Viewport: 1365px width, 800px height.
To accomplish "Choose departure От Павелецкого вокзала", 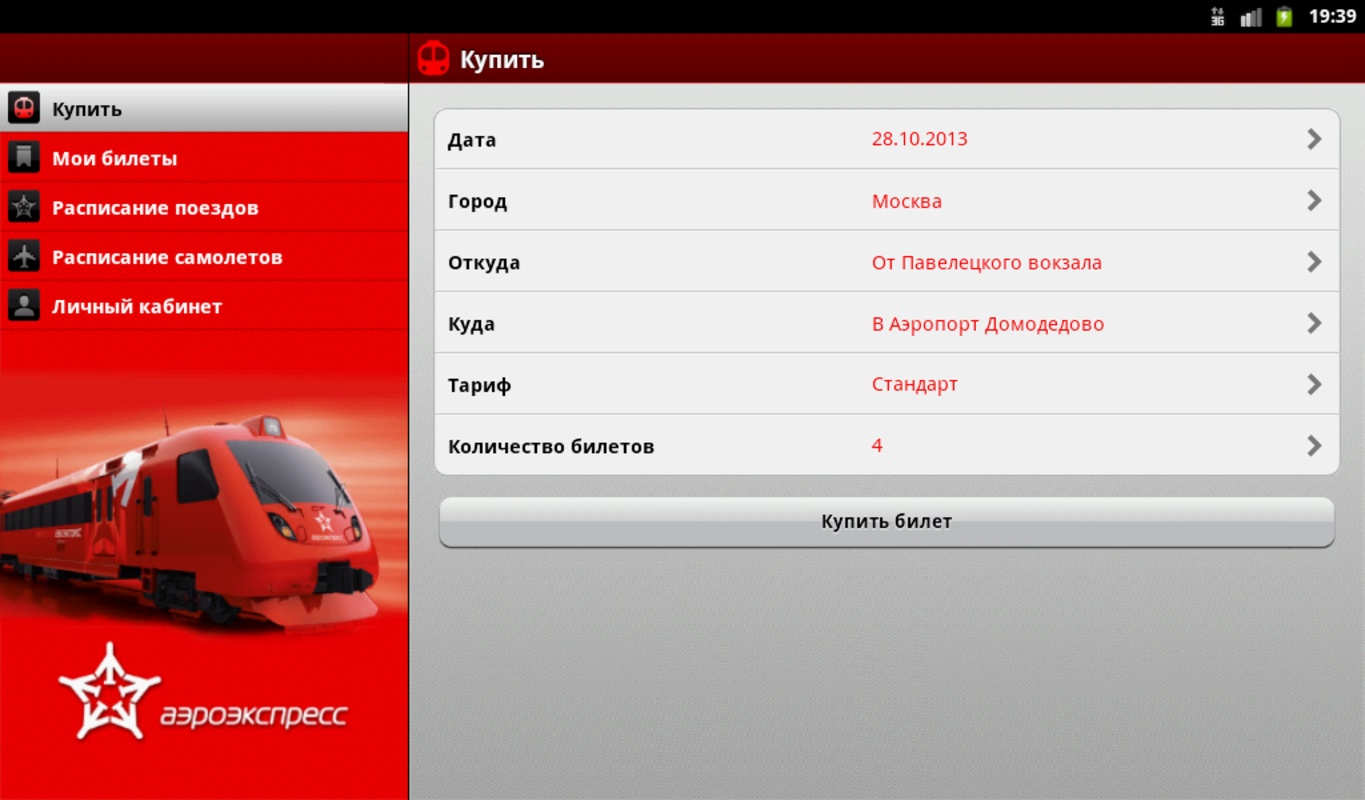I will 986,263.
